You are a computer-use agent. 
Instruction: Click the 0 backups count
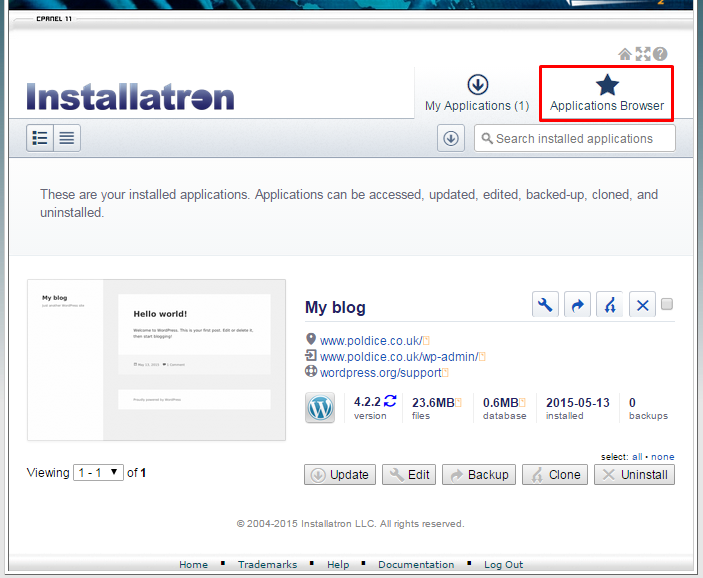(632, 403)
